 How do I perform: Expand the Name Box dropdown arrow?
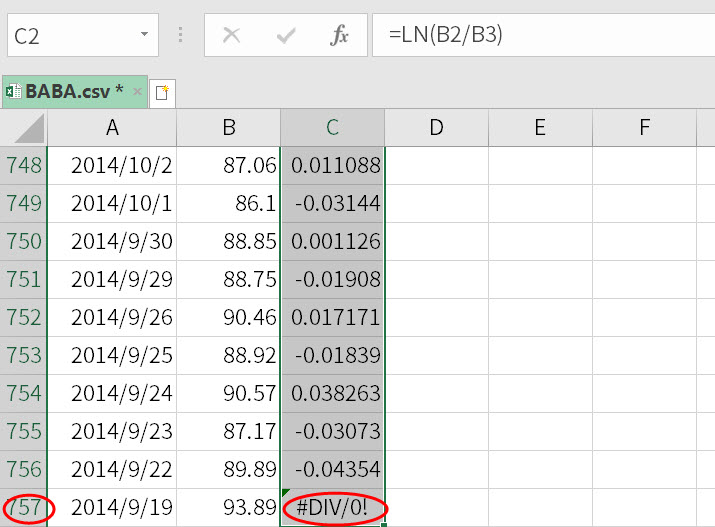point(144,34)
